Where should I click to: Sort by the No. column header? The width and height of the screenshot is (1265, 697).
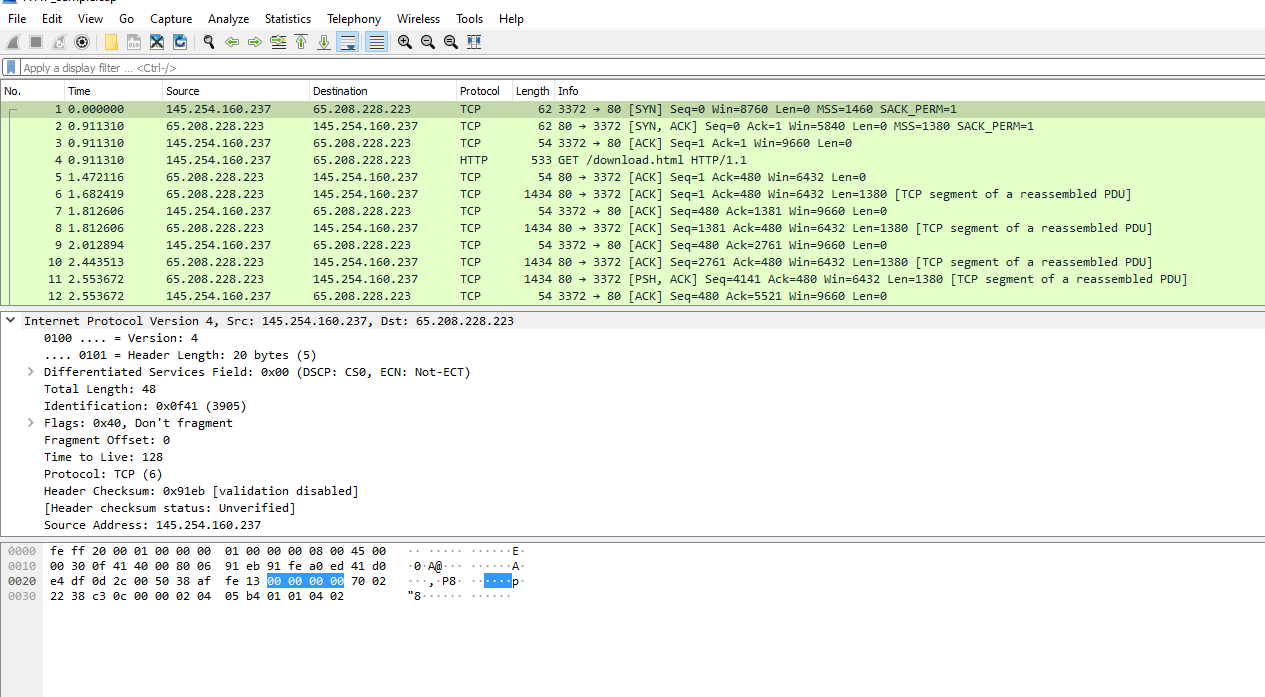click(x=32, y=91)
